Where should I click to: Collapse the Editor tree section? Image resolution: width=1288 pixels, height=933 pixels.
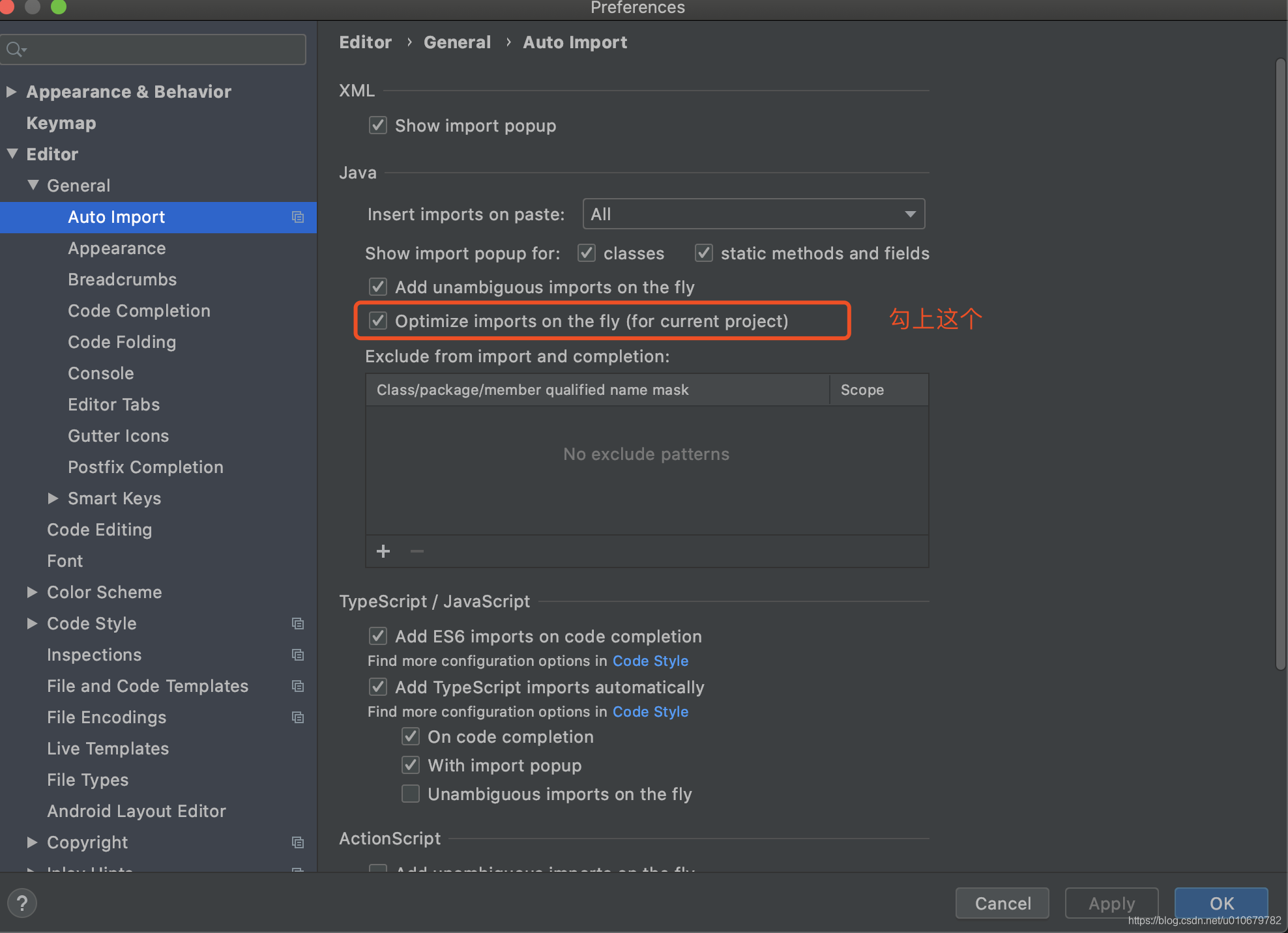tap(12, 154)
